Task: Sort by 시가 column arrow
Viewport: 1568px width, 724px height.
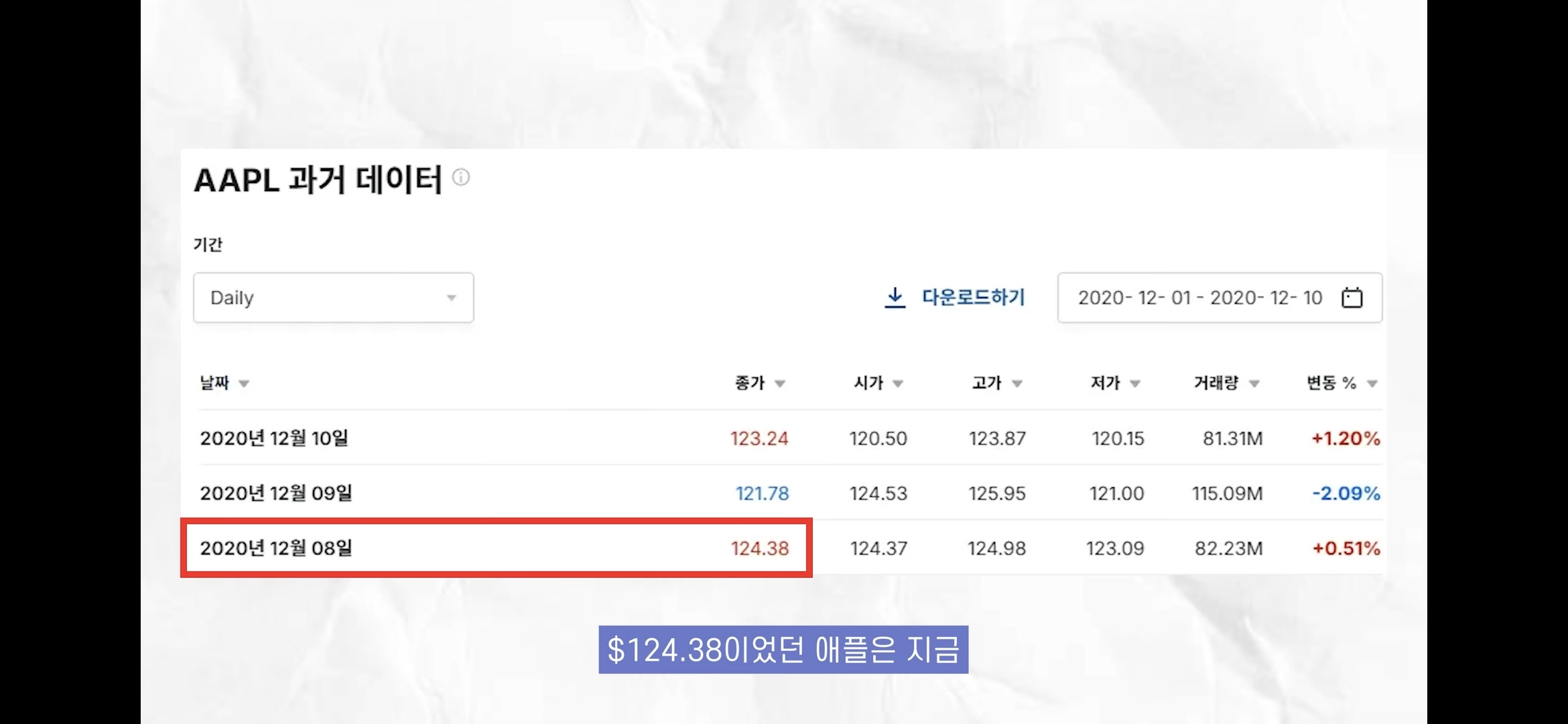Action: click(898, 383)
